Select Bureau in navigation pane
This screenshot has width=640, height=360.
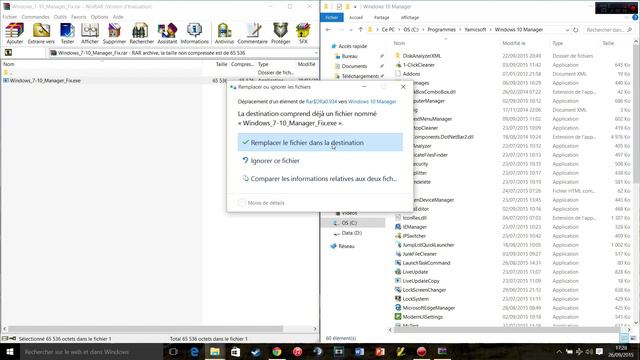(x=349, y=56)
